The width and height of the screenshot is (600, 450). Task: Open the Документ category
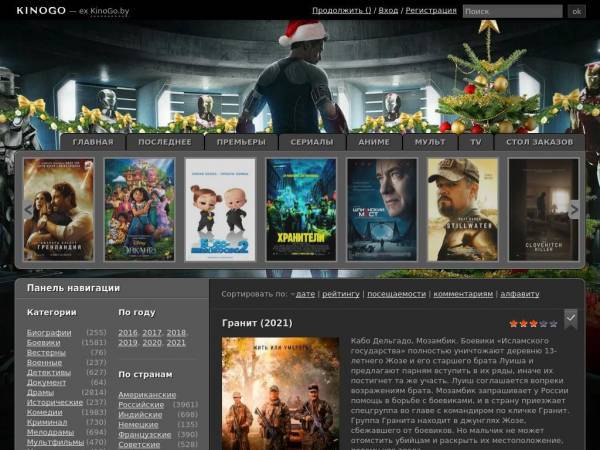point(46,383)
